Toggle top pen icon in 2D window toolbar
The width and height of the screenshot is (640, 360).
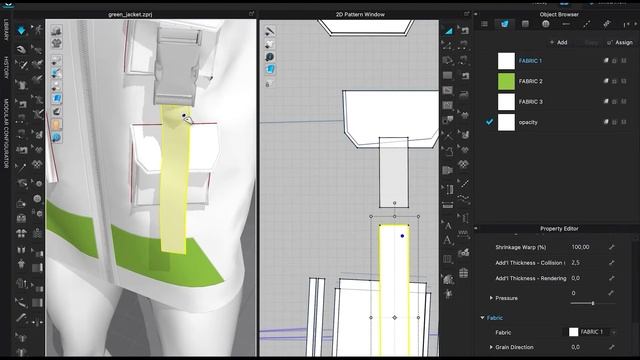pyautogui.click(x=269, y=31)
